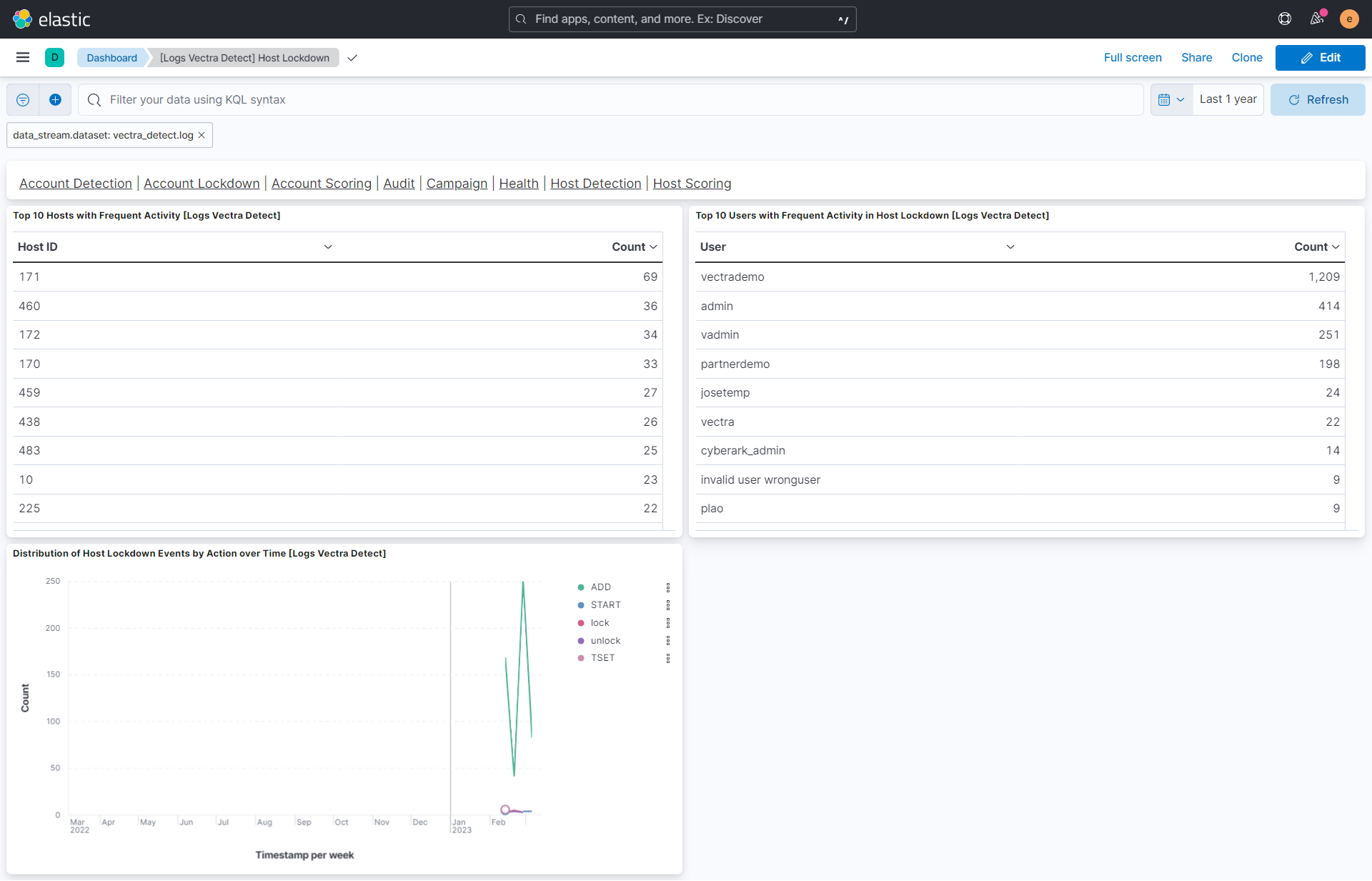This screenshot has width=1372, height=881.
Task: Go to Account Detection dashboard link
Action: click(76, 184)
